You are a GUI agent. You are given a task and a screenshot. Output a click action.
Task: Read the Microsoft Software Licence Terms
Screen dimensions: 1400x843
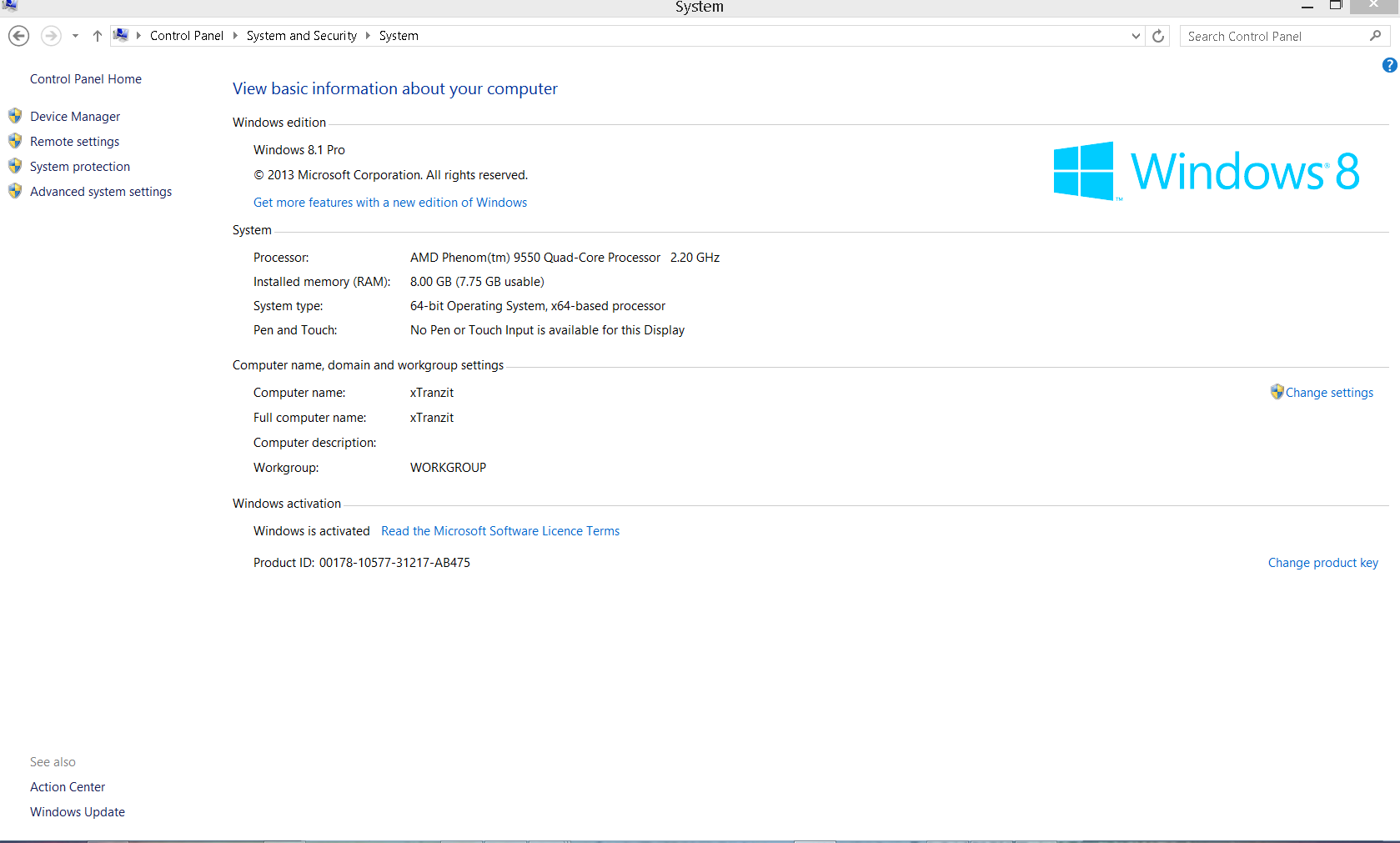coord(500,531)
